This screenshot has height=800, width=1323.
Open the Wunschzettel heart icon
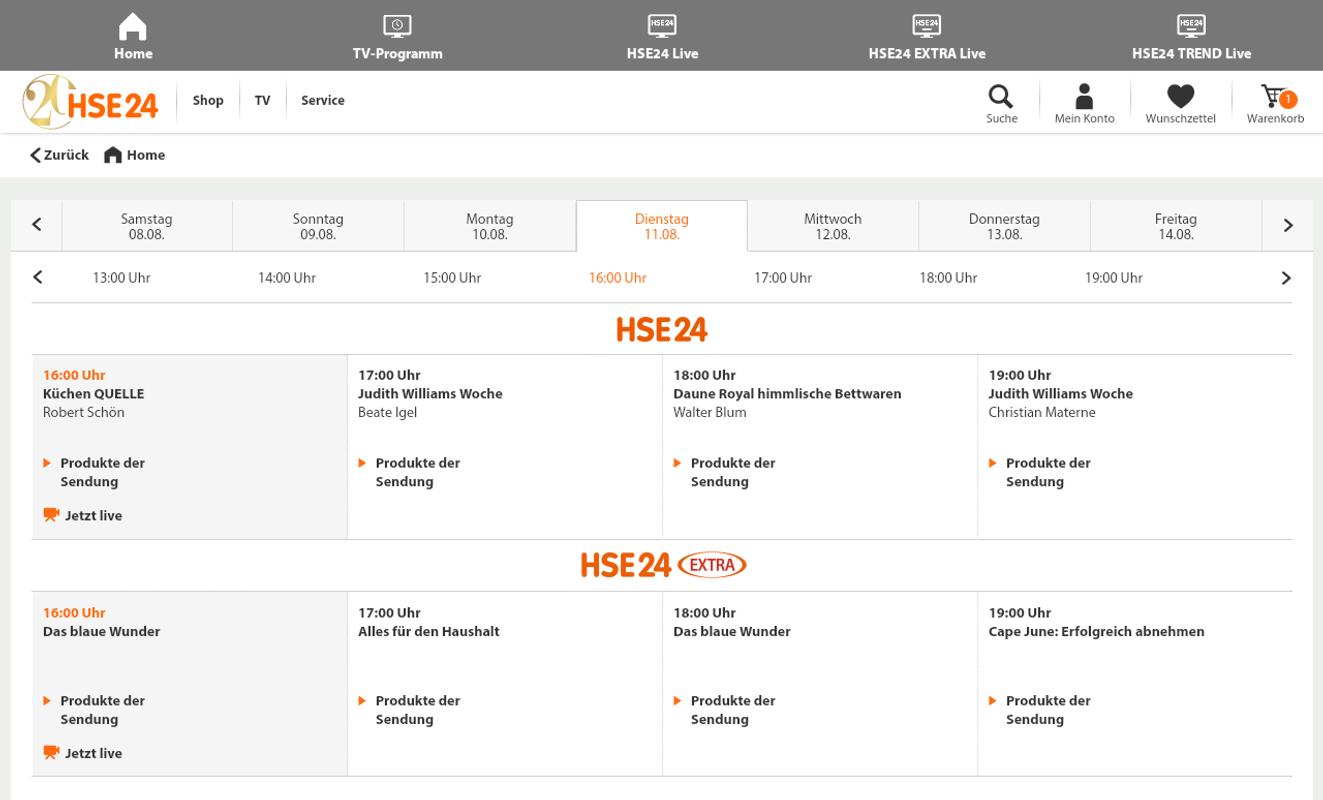coord(1180,96)
